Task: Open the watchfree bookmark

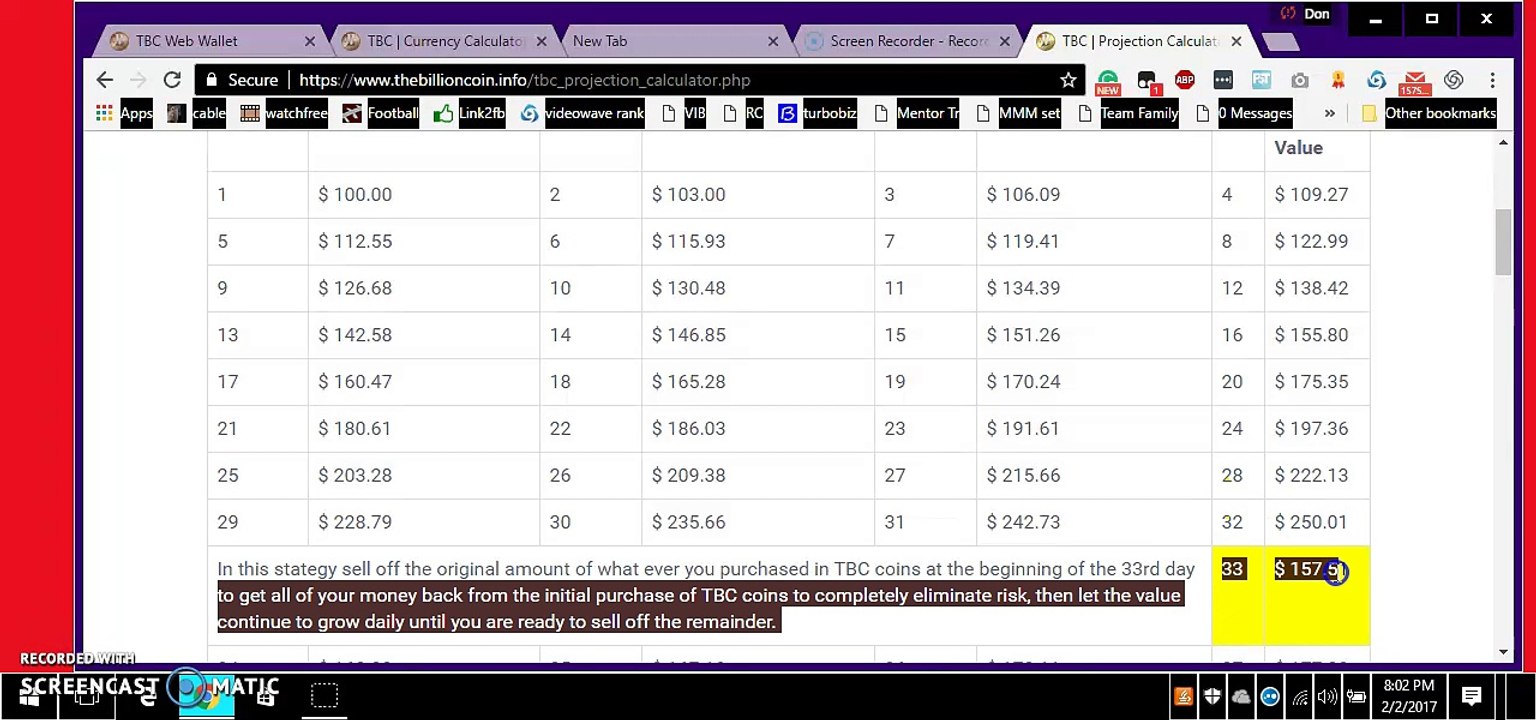Action: (284, 113)
